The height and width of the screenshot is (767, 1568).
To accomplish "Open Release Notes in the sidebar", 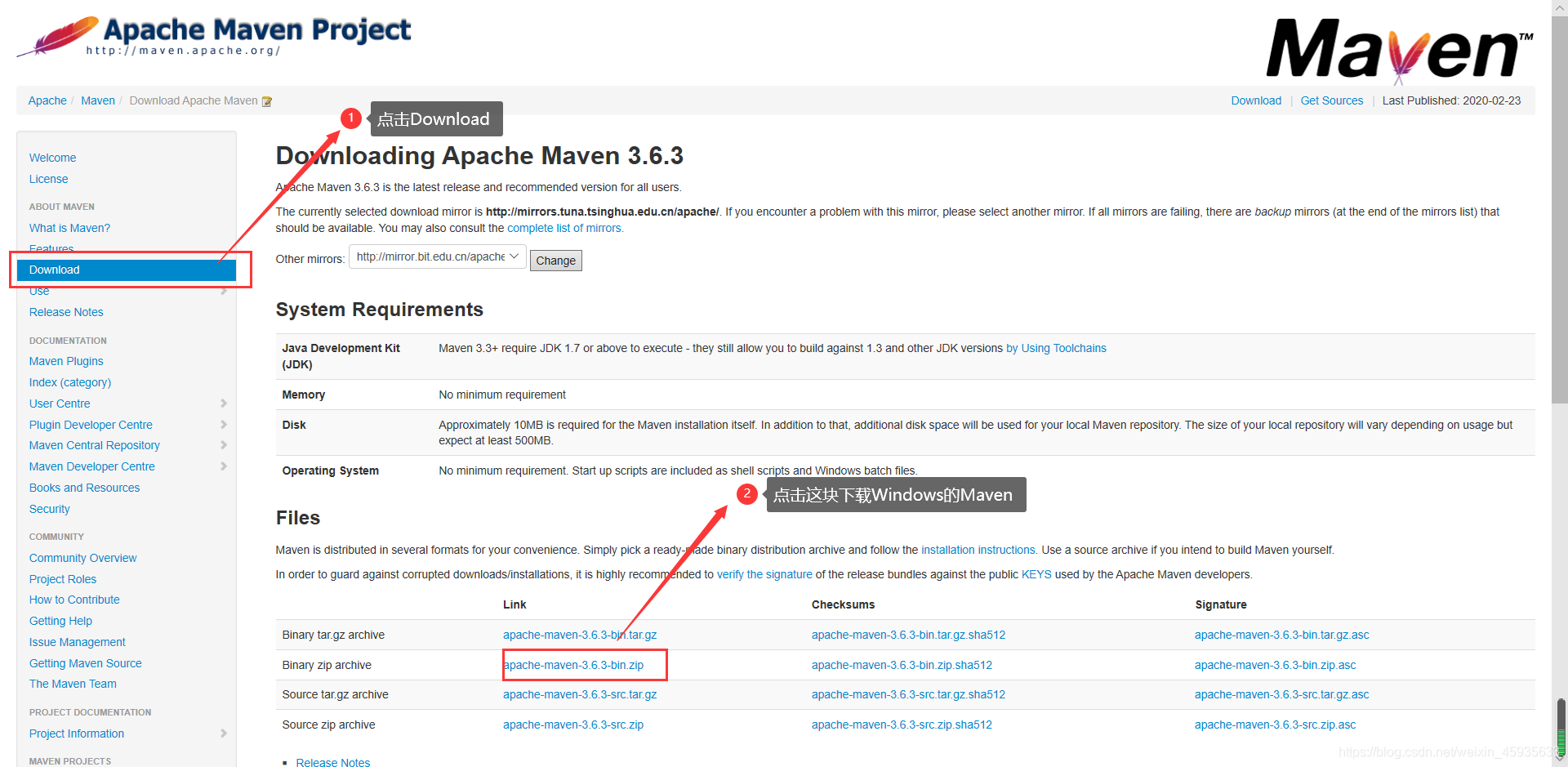I will click(66, 312).
